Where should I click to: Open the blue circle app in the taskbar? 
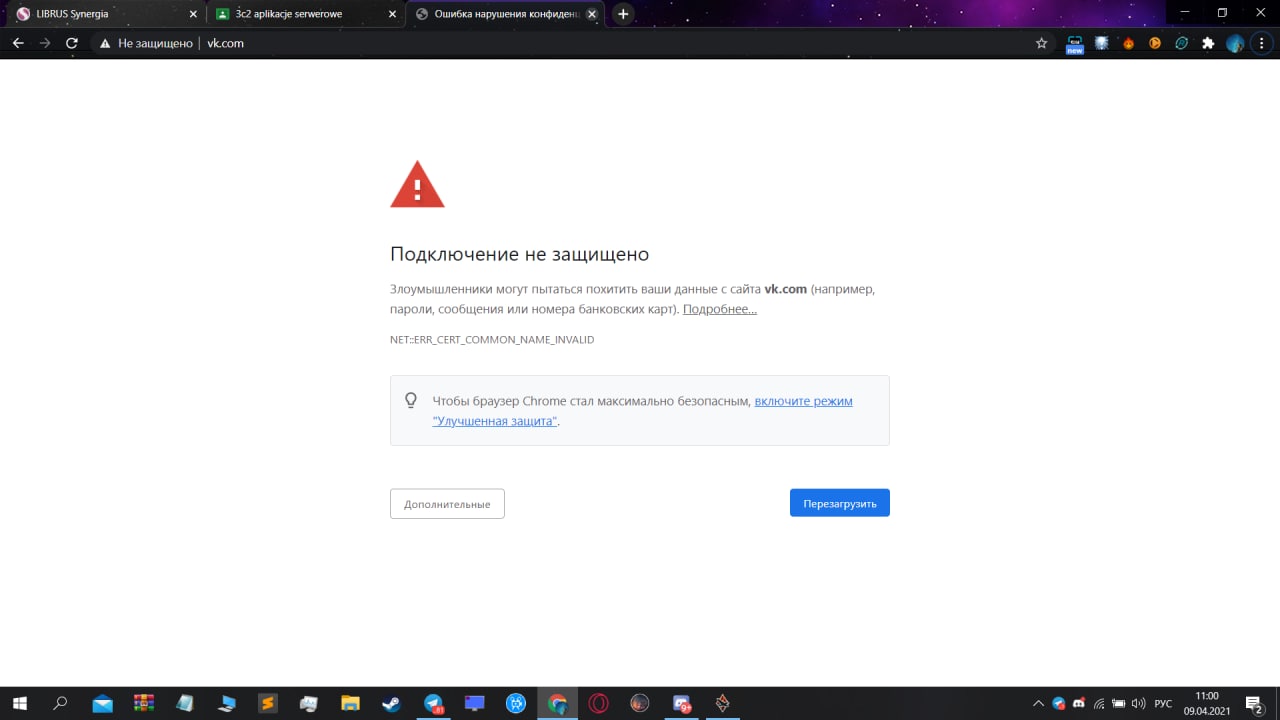pyautogui.click(x=516, y=703)
